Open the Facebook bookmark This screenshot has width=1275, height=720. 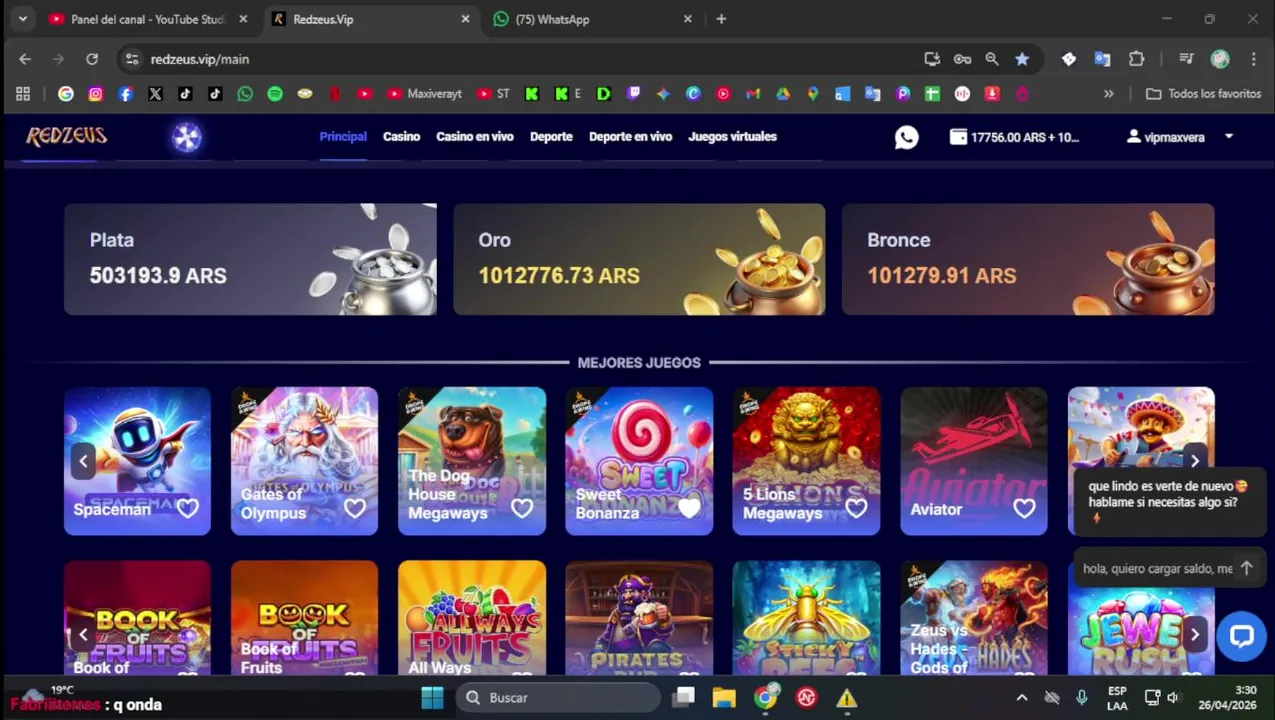coord(125,93)
